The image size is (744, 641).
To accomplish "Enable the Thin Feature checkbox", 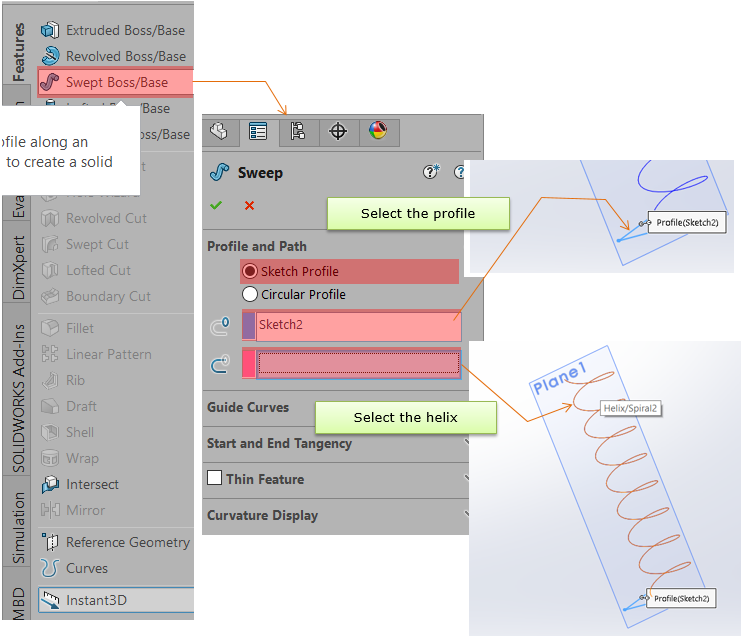I will point(214,477).
